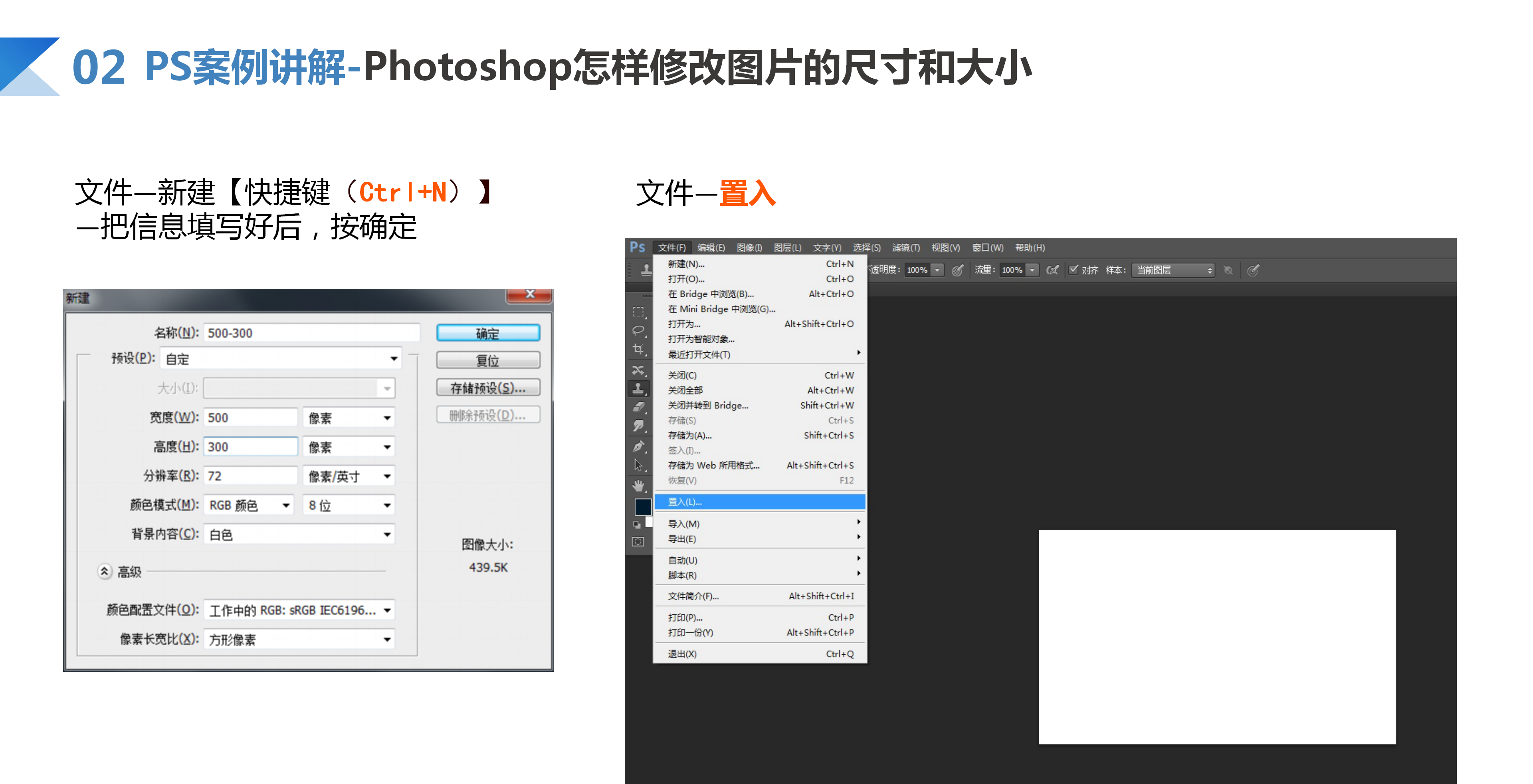Screen dimensions: 1533x784
Task: Choose 置入(L)... from File menu
Action: coord(760,502)
